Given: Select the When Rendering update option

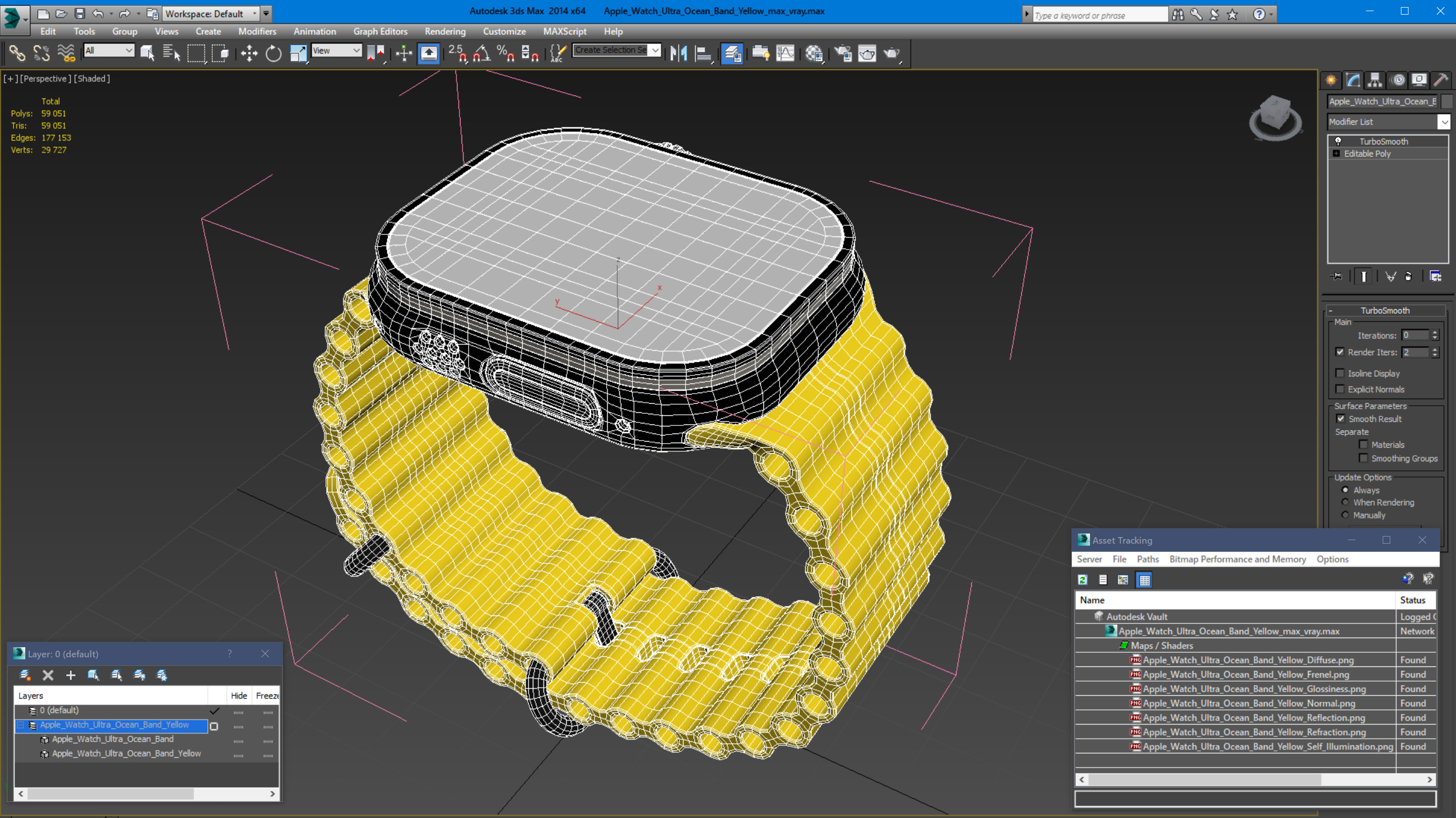Looking at the screenshot, I should (1345, 502).
